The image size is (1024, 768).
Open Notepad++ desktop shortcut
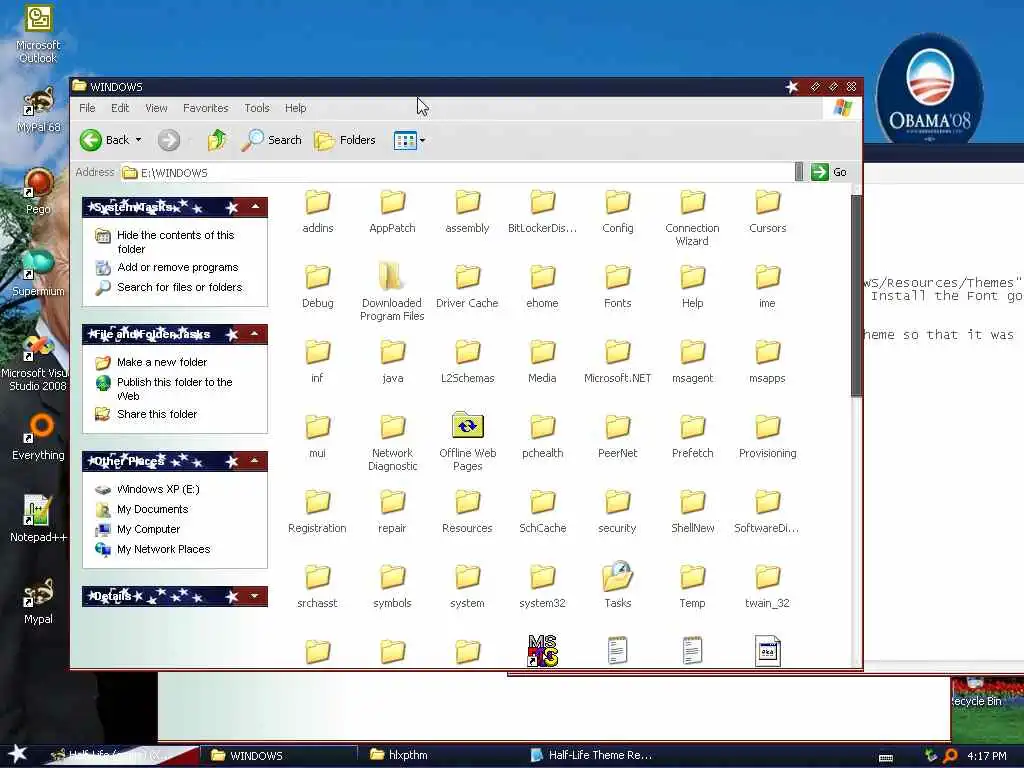(x=38, y=519)
